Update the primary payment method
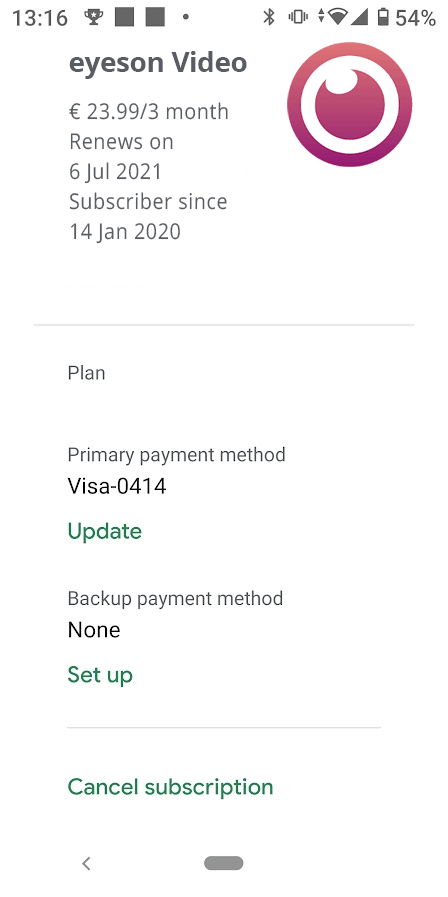Viewport: 448px width, 897px height. (x=105, y=531)
